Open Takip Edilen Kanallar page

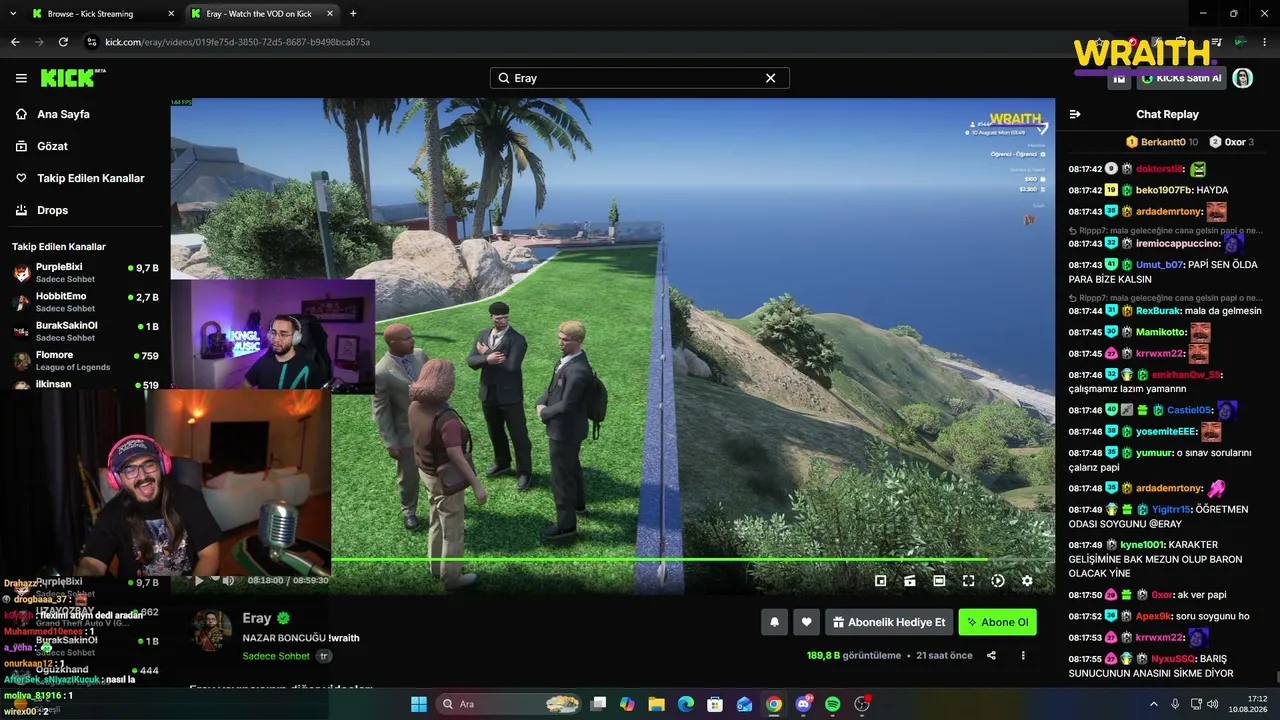pos(91,178)
